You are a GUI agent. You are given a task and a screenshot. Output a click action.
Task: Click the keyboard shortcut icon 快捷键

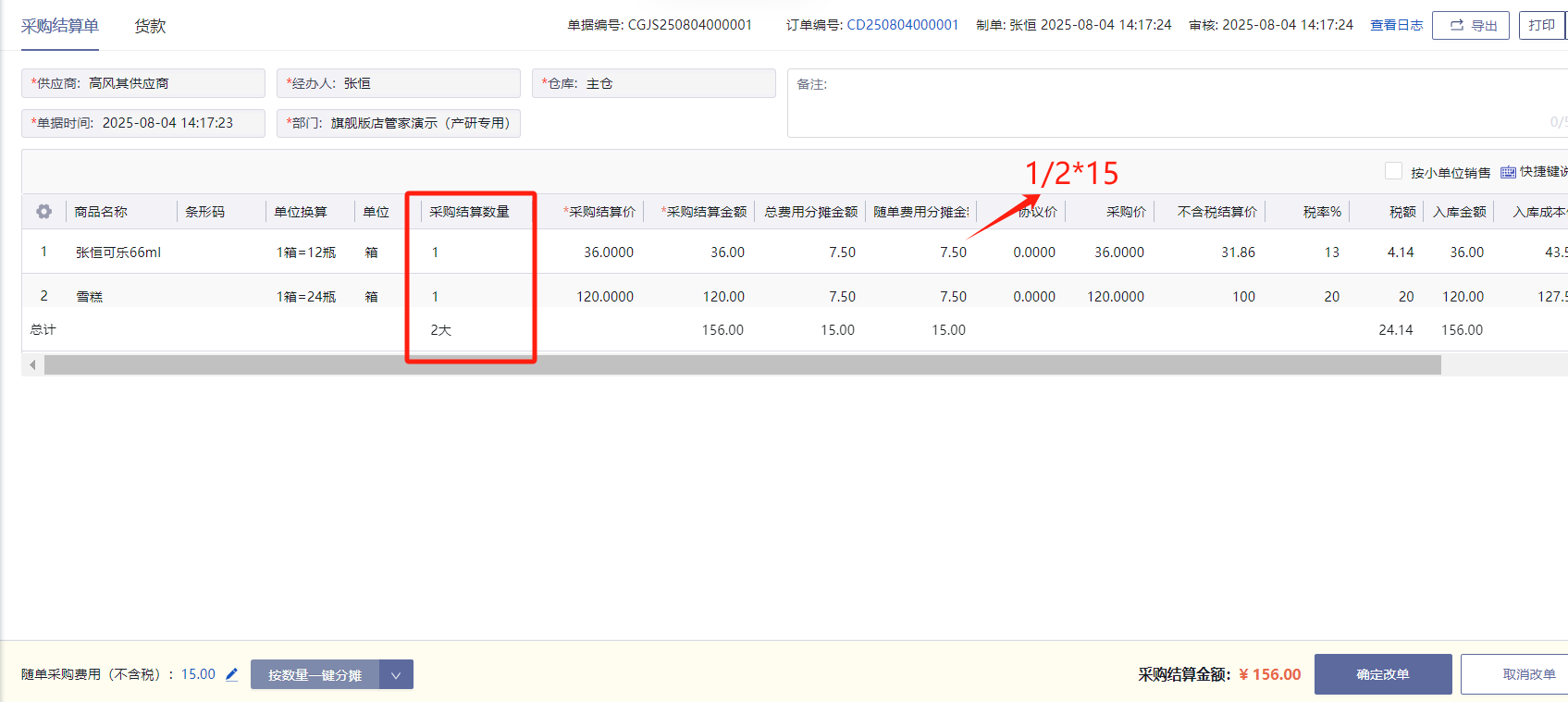1509,172
